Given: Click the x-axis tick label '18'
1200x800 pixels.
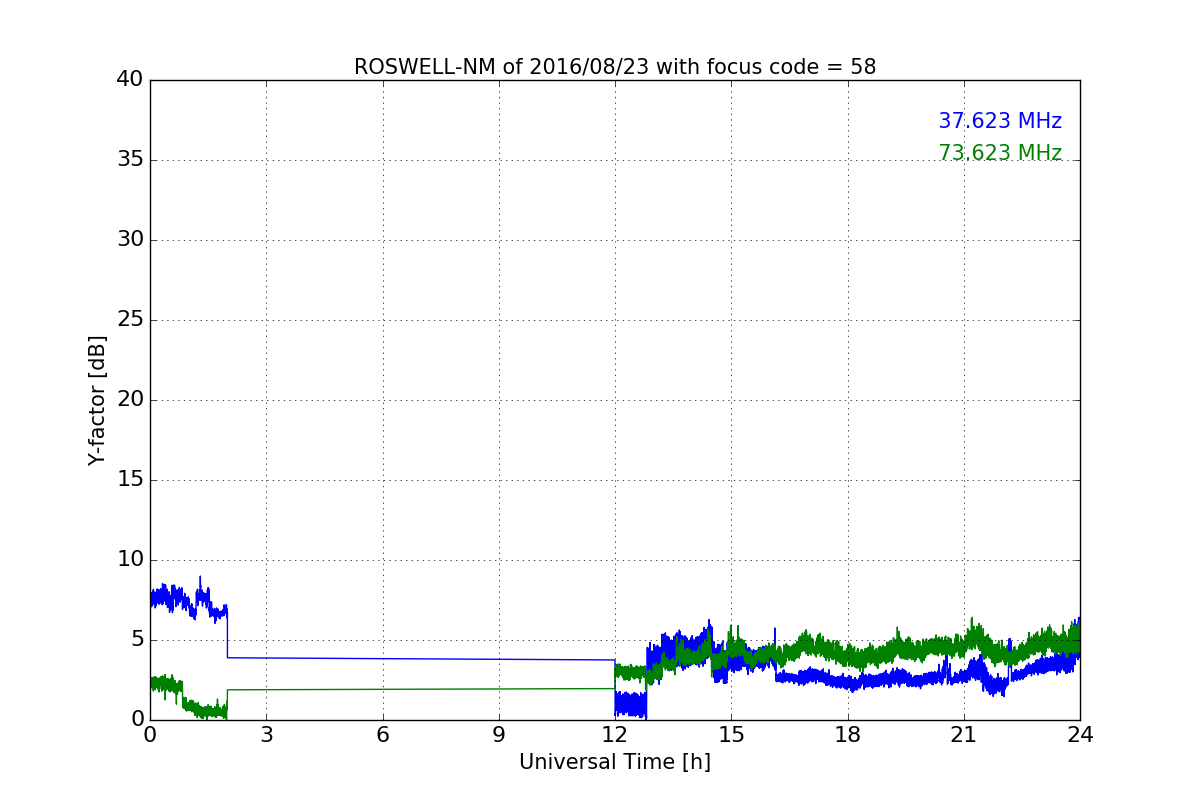Looking at the screenshot, I should 848,735.
